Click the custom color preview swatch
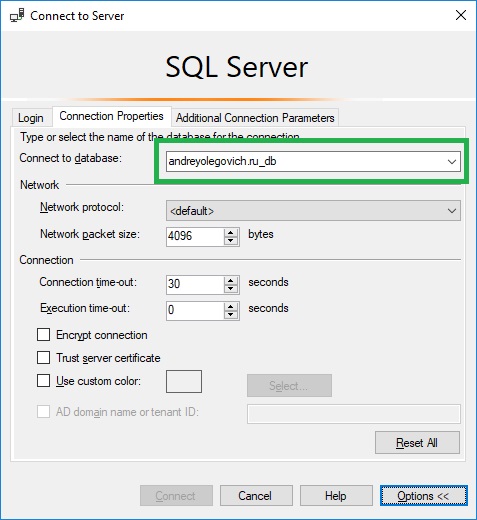The width and height of the screenshot is (477, 520). pyautogui.click(x=184, y=381)
